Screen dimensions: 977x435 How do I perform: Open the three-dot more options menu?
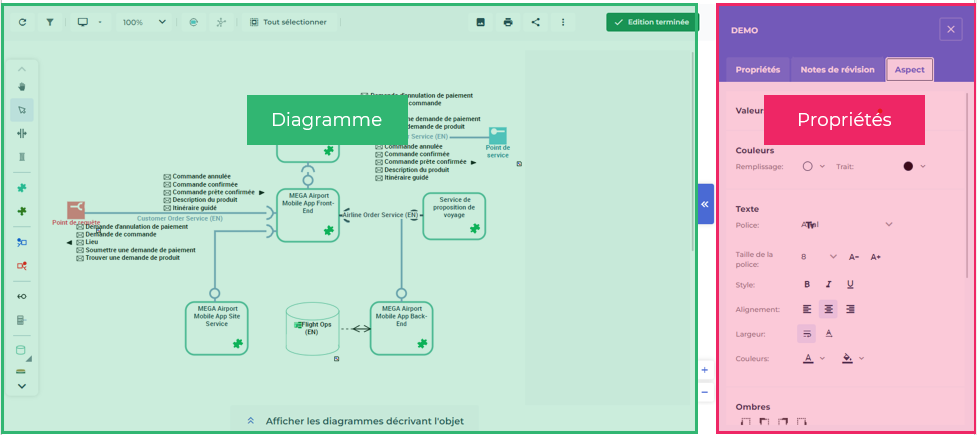pyautogui.click(x=563, y=22)
